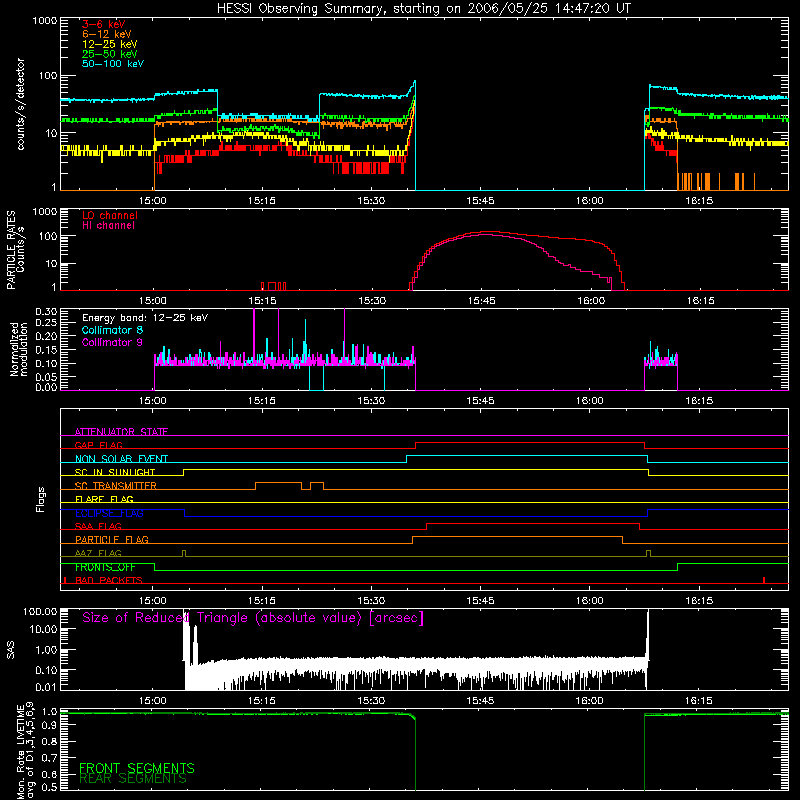Screen dimensions: 800x800
Task: Click the counts/s/detector axis label
Action: (20, 104)
